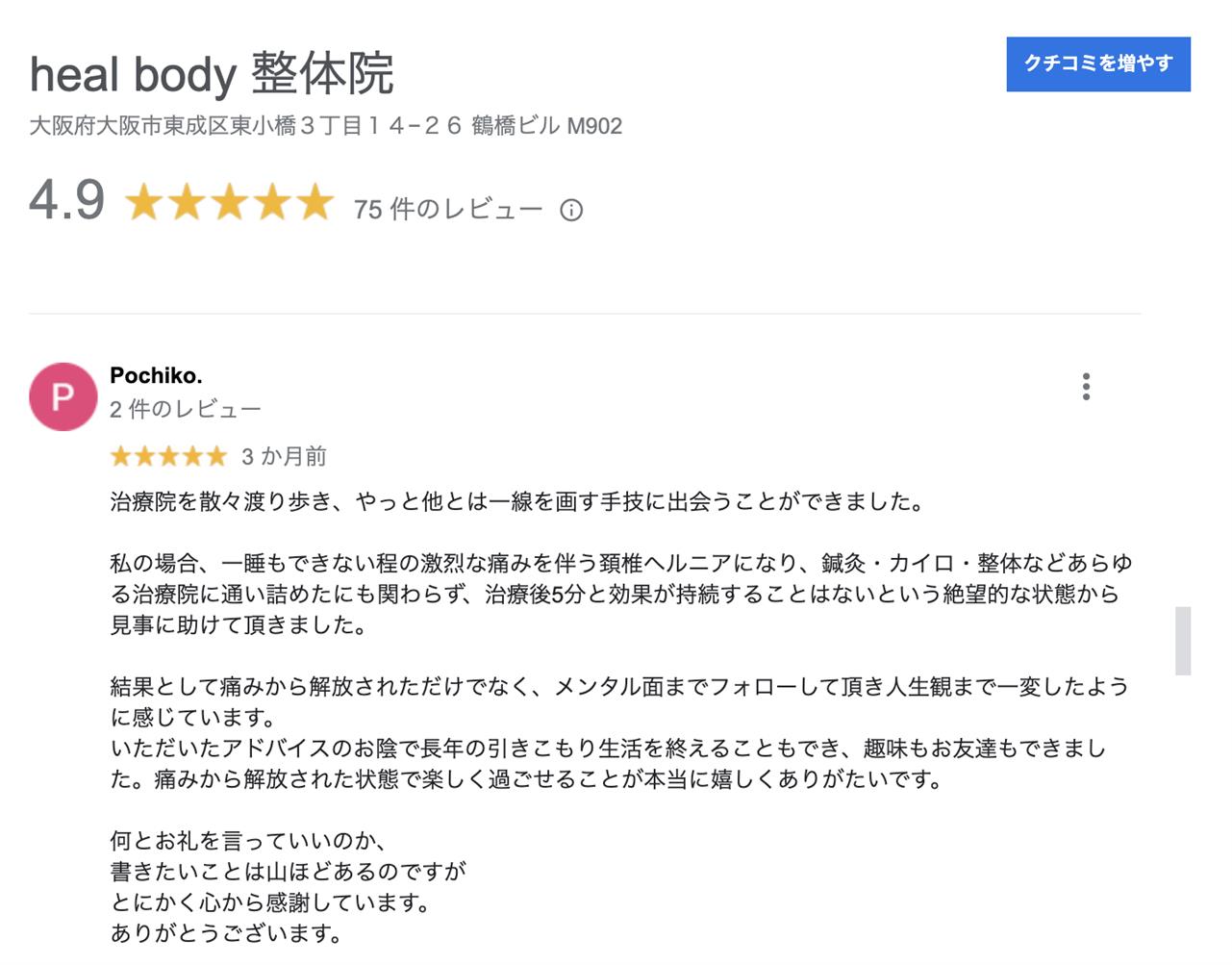
Task: Click the five-star rating on Pochiko's review
Action: [x=168, y=456]
